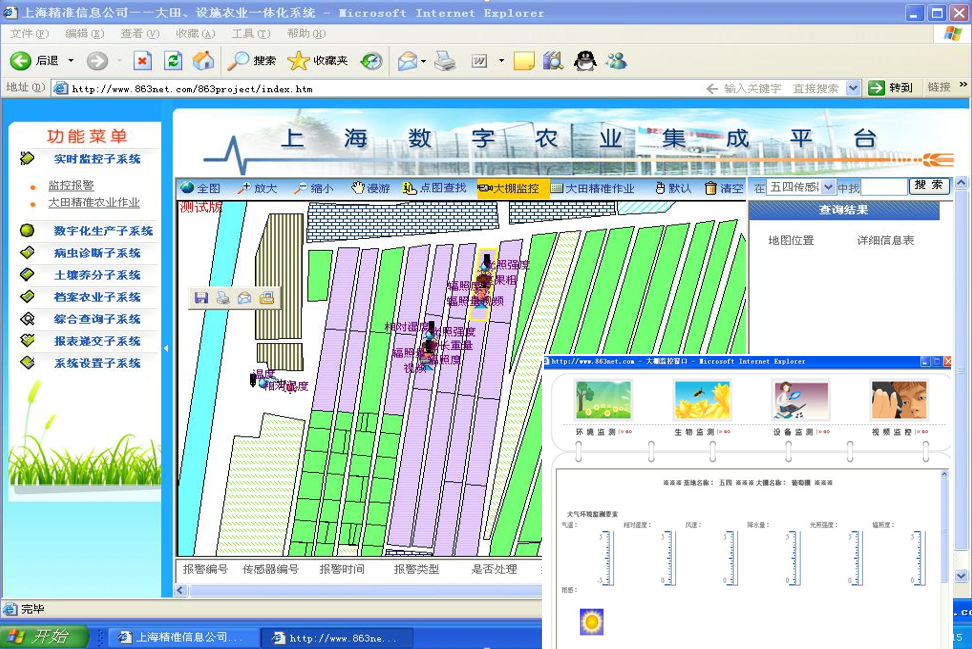Click the 点图查找 point search tool

434,188
